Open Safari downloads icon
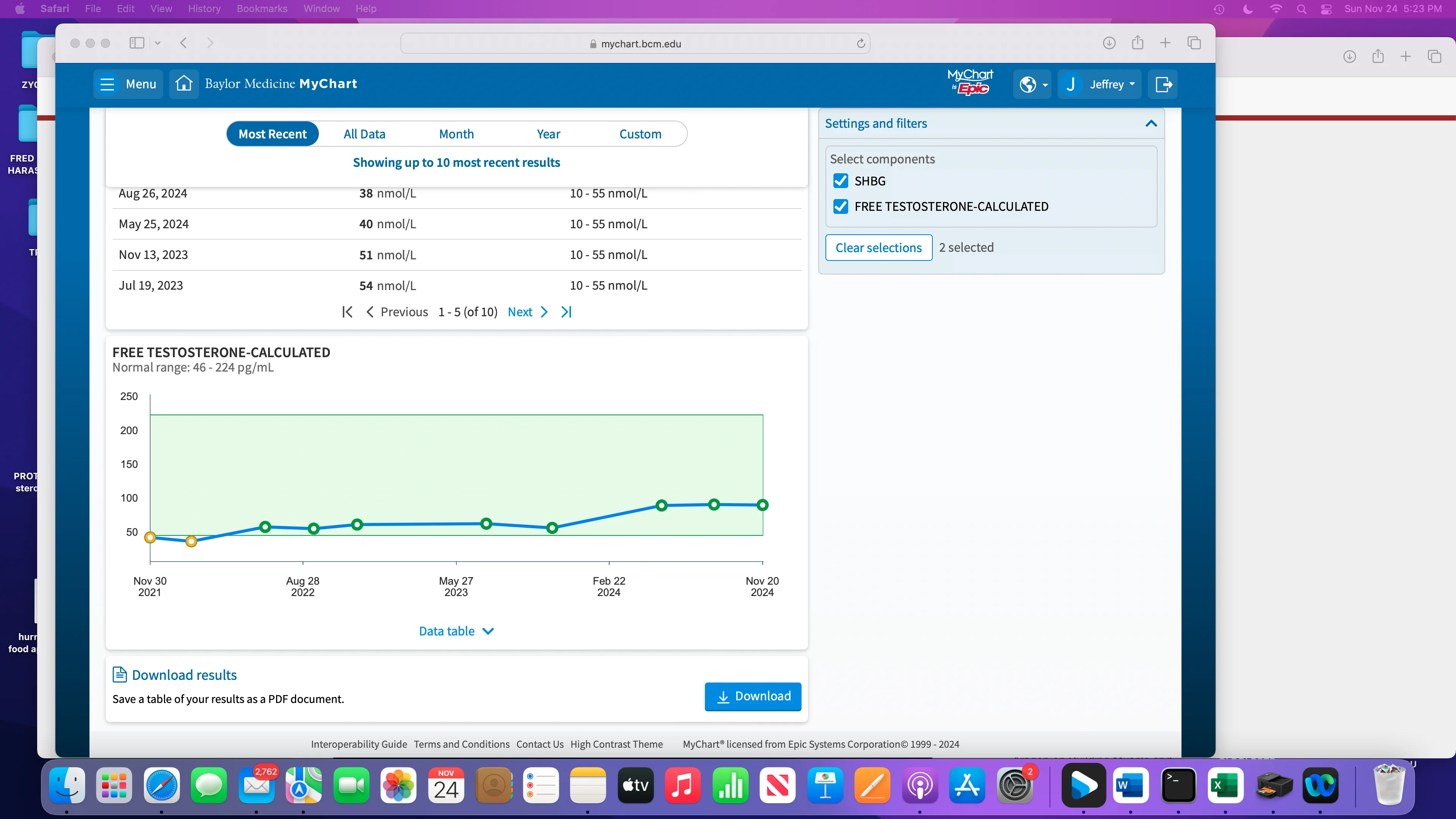The height and width of the screenshot is (819, 1456). pos(1109,43)
